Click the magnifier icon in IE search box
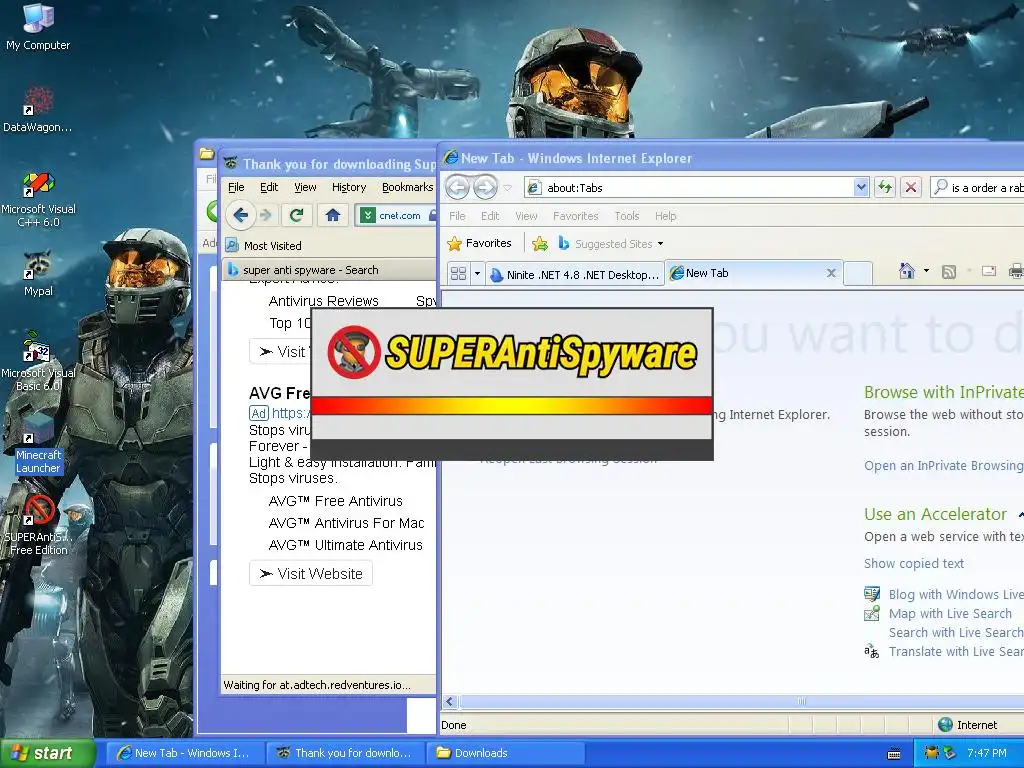The height and width of the screenshot is (768, 1024). coord(940,187)
